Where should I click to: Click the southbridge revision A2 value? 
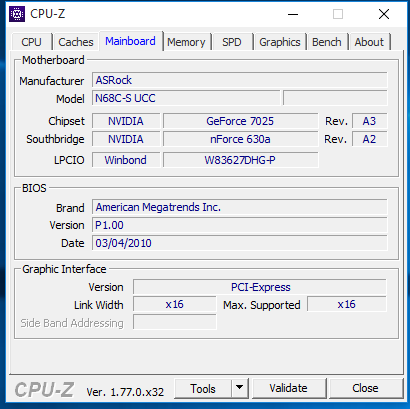(x=370, y=139)
